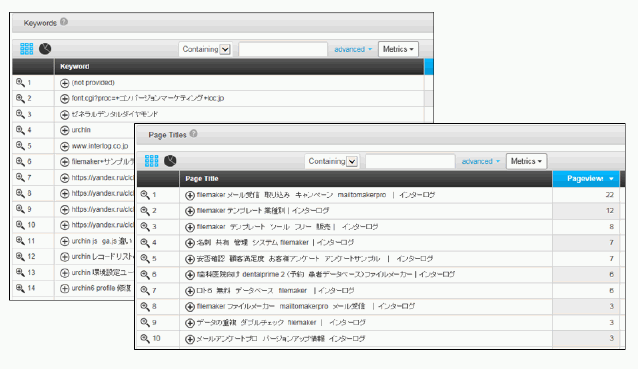Image resolution: width=638 pixels, height=369 pixels.
Task: Switch Keywords panel to table grid view
Action: [x=26, y=49]
